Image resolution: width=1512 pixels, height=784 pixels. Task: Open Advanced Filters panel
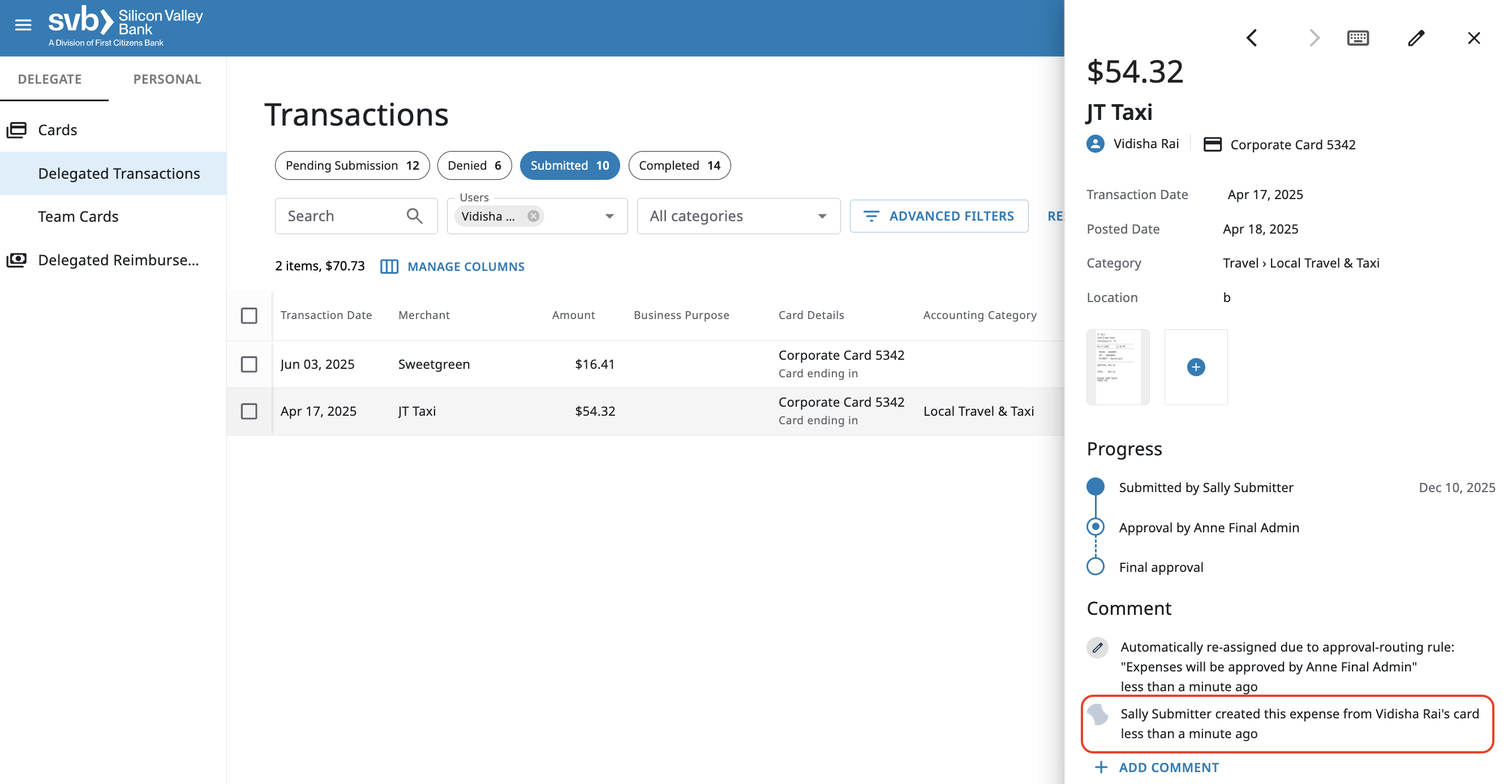(x=939, y=216)
